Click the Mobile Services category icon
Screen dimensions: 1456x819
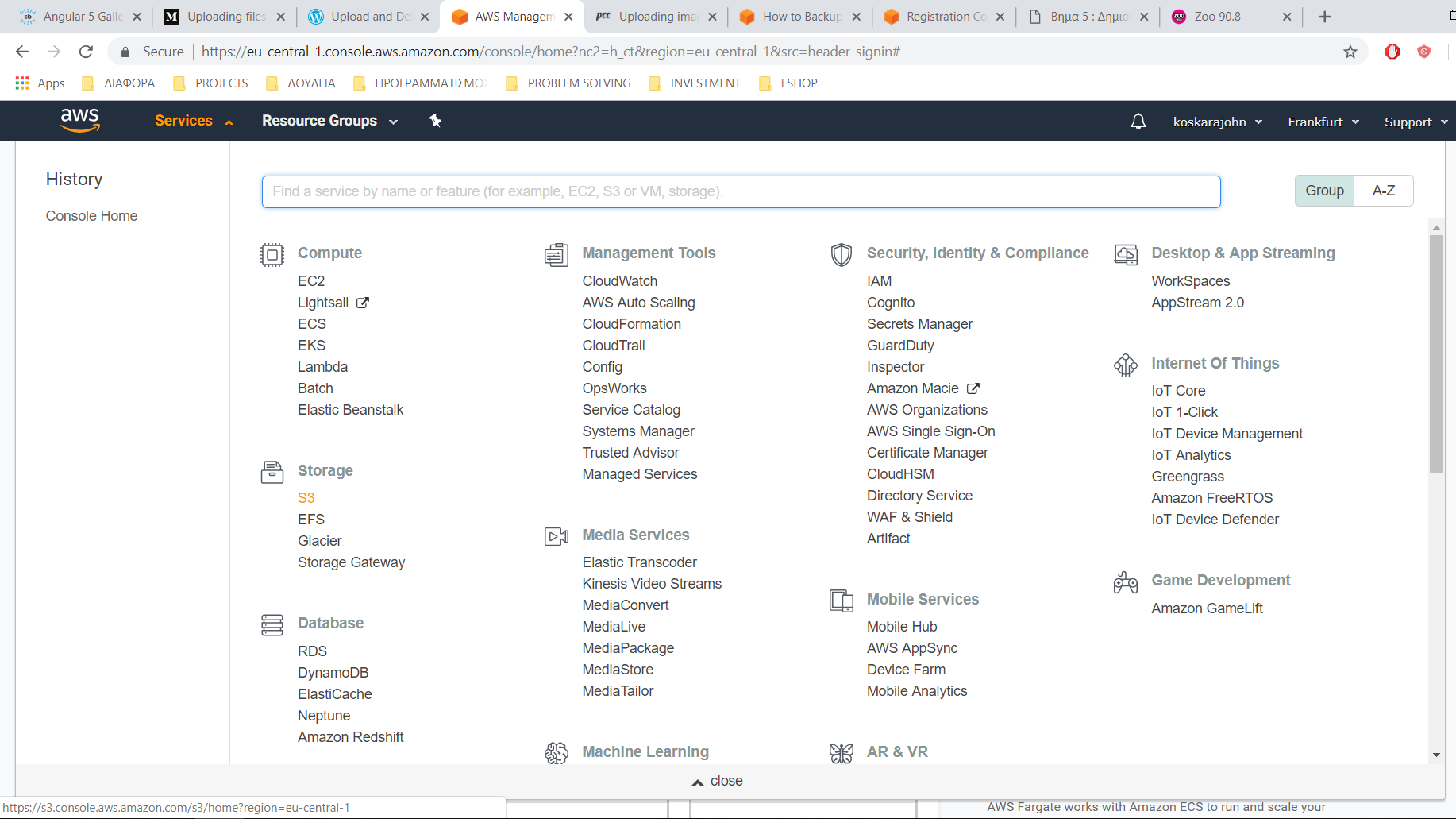pos(842,601)
